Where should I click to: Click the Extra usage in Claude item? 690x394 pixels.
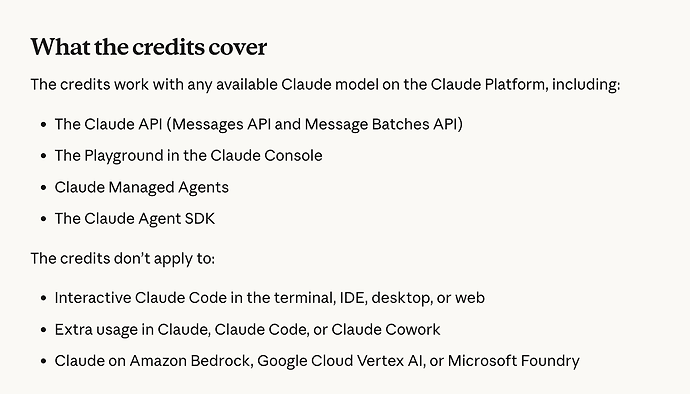click(x=247, y=330)
